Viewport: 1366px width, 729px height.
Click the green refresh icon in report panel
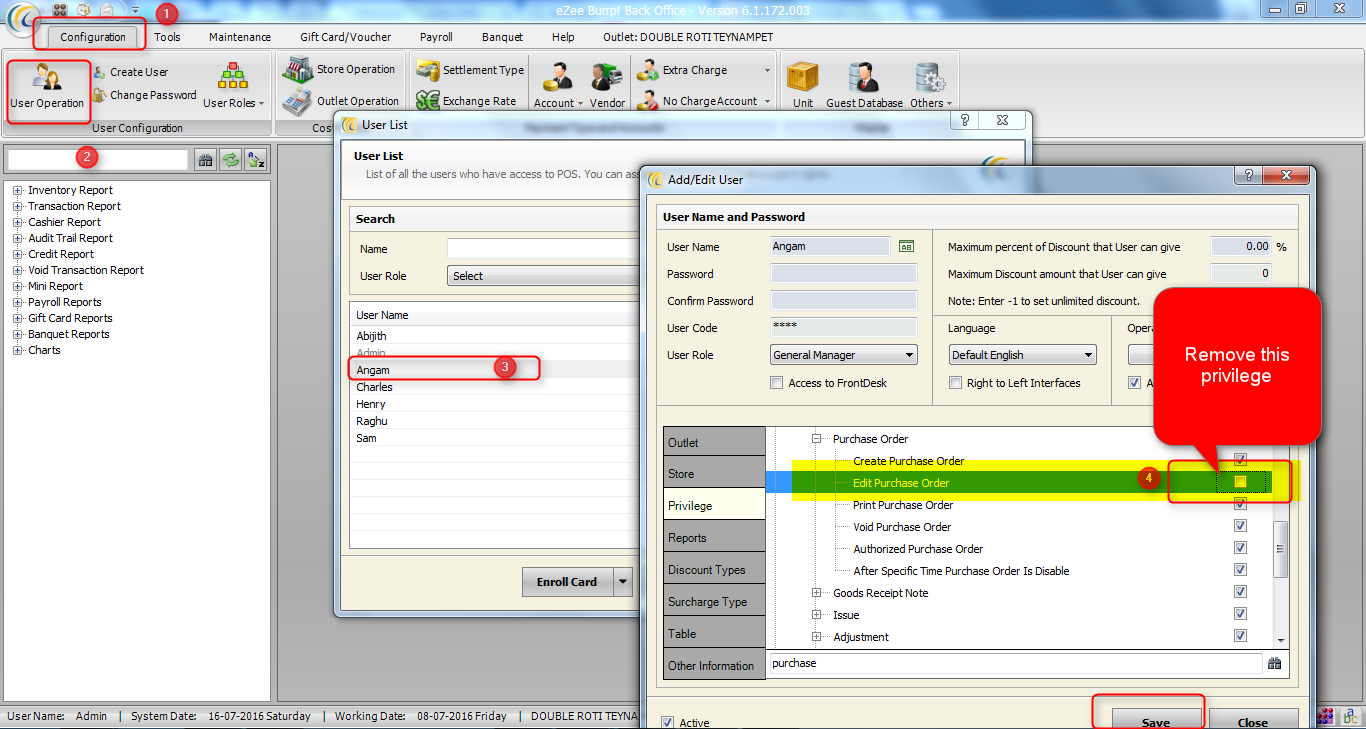(x=231, y=160)
